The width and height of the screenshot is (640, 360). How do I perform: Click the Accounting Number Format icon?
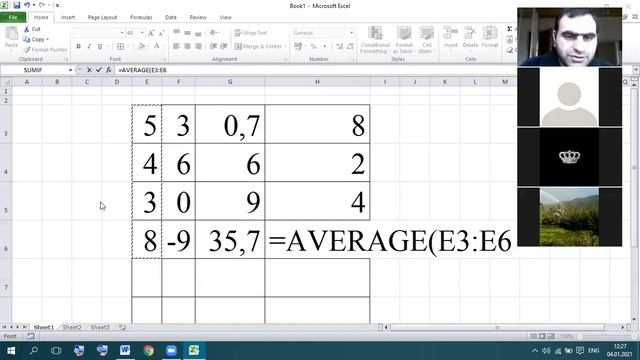pos(298,47)
